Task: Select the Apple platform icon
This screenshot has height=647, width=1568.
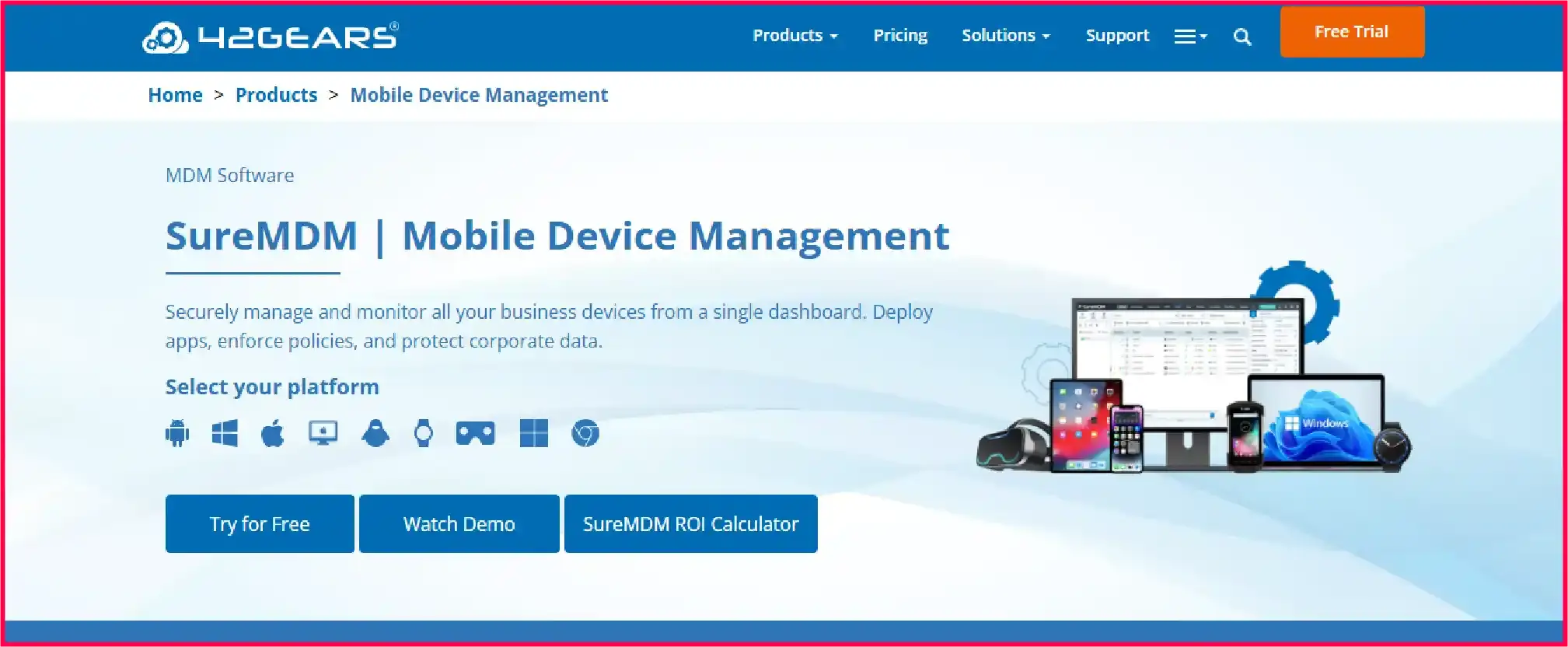Action: [272, 433]
